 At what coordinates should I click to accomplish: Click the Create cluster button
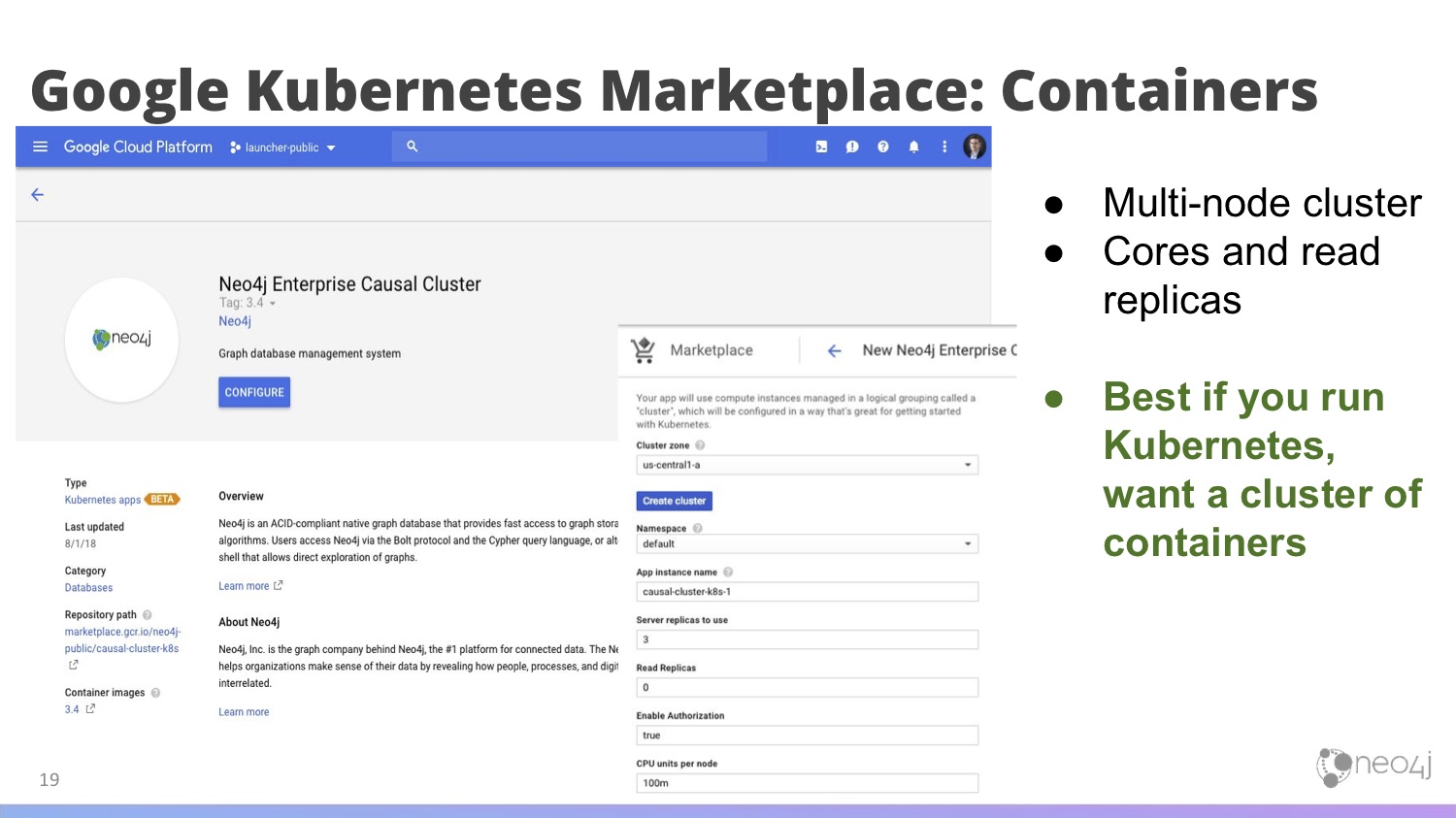coord(675,501)
